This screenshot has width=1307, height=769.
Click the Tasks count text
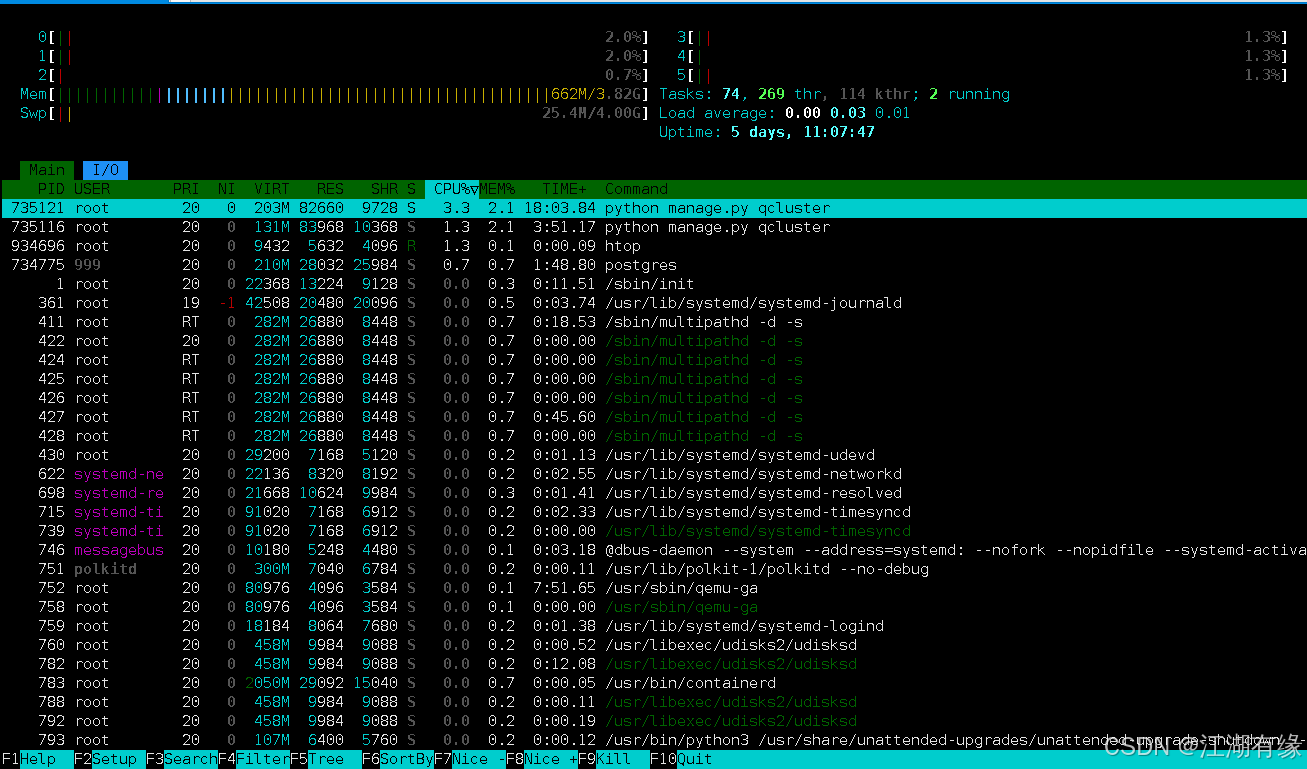click(x=834, y=94)
